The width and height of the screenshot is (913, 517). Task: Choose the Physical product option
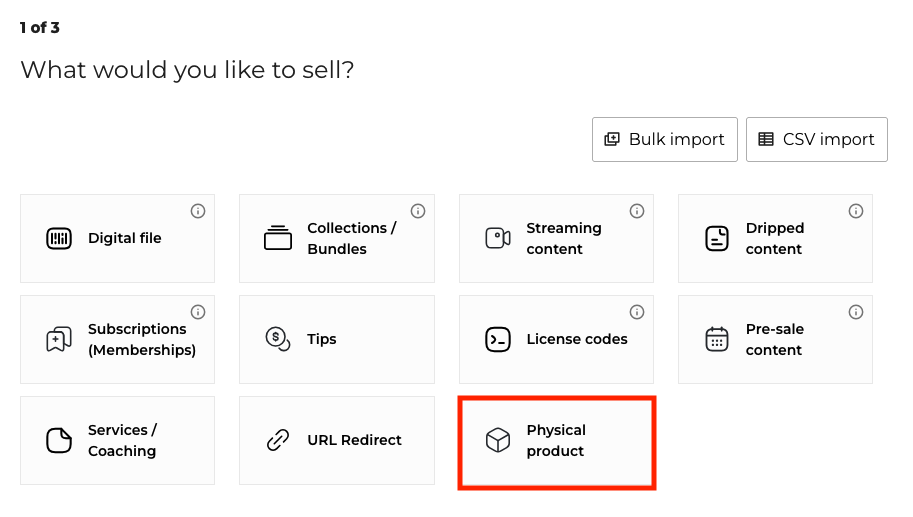(x=556, y=441)
